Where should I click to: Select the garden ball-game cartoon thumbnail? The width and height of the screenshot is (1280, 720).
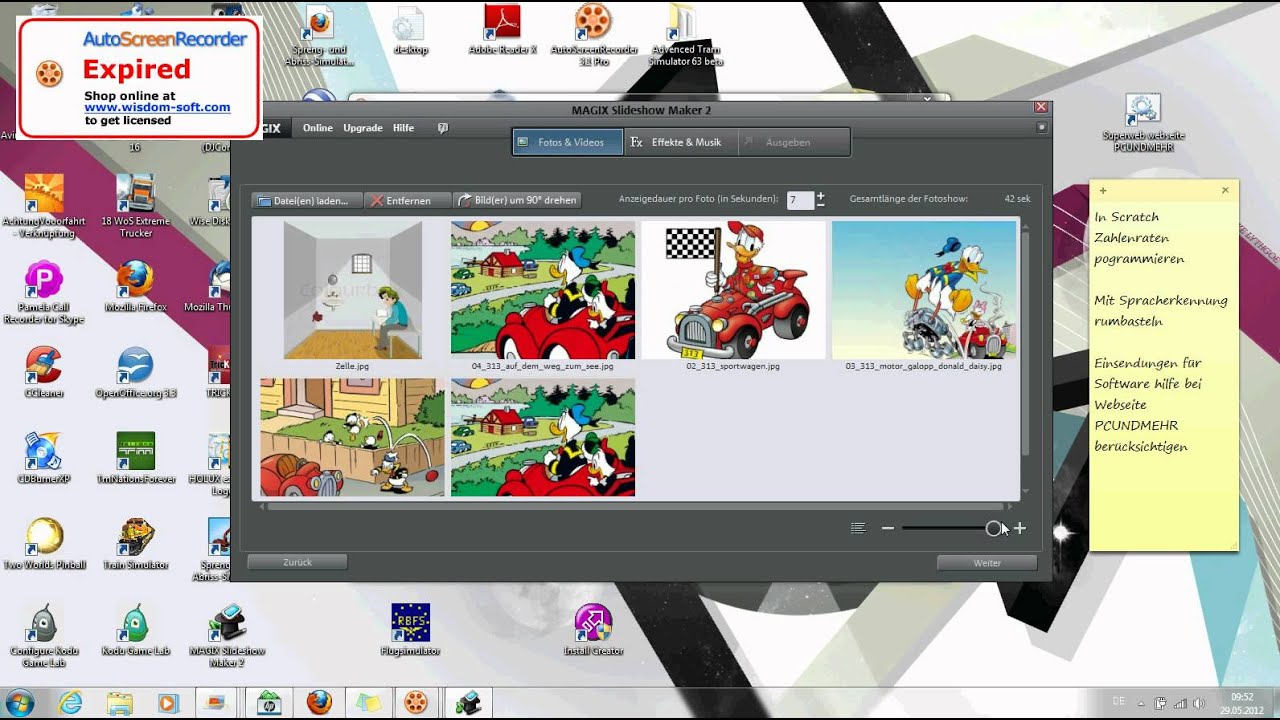click(x=352, y=437)
